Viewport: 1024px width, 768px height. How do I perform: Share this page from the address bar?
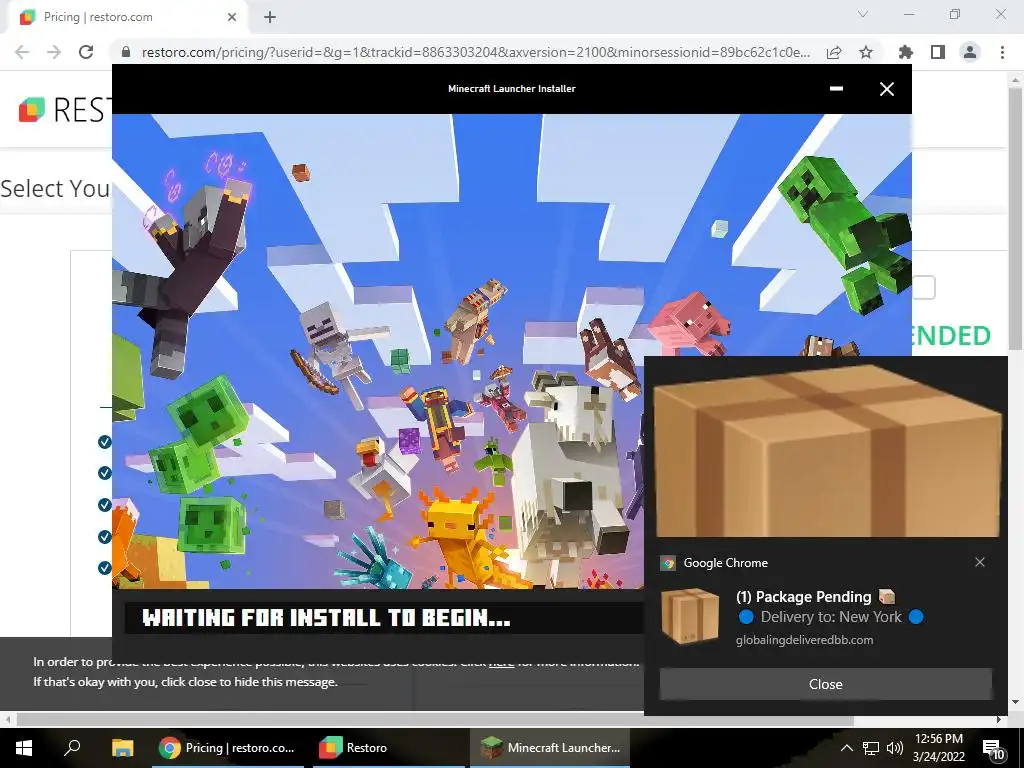point(834,52)
